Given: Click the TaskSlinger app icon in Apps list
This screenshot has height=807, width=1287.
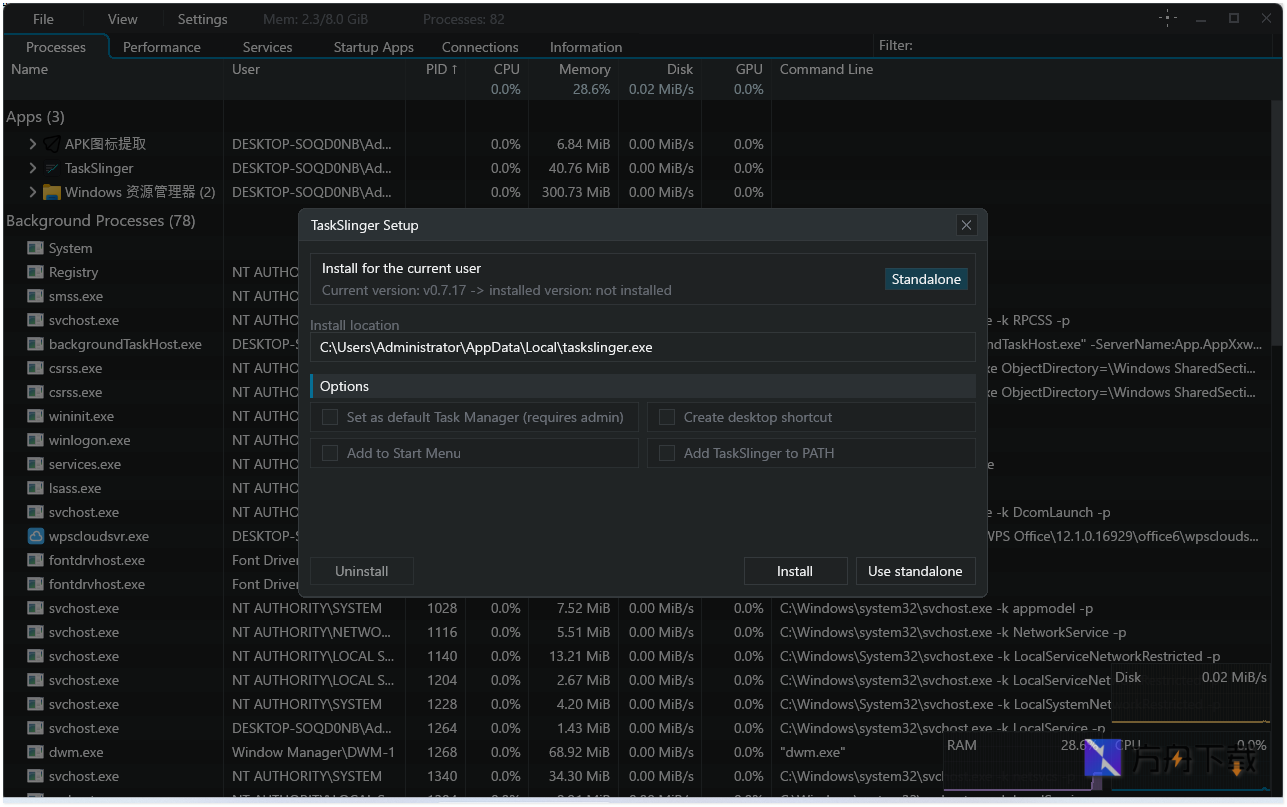Looking at the screenshot, I should (x=52, y=168).
